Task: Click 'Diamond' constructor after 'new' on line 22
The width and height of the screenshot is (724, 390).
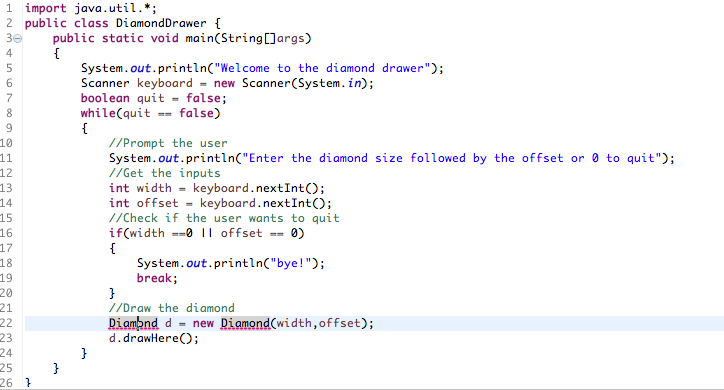Action: pos(245,323)
